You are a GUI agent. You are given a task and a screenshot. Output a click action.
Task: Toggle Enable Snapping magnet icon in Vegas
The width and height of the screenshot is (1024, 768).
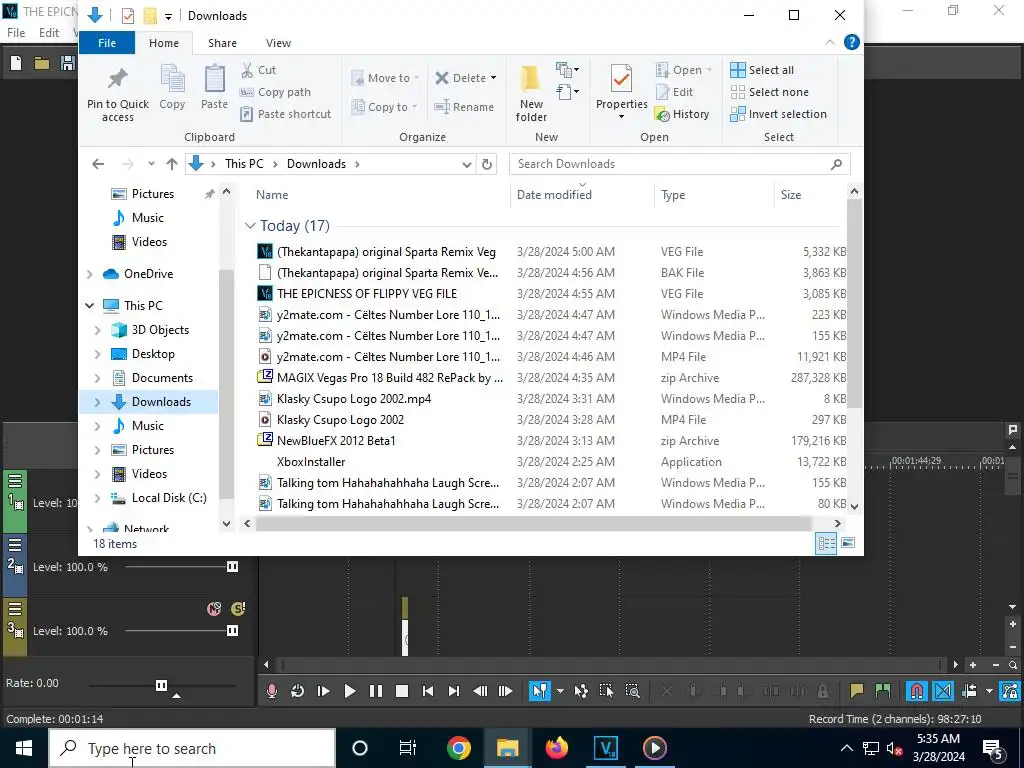[x=917, y=691]
